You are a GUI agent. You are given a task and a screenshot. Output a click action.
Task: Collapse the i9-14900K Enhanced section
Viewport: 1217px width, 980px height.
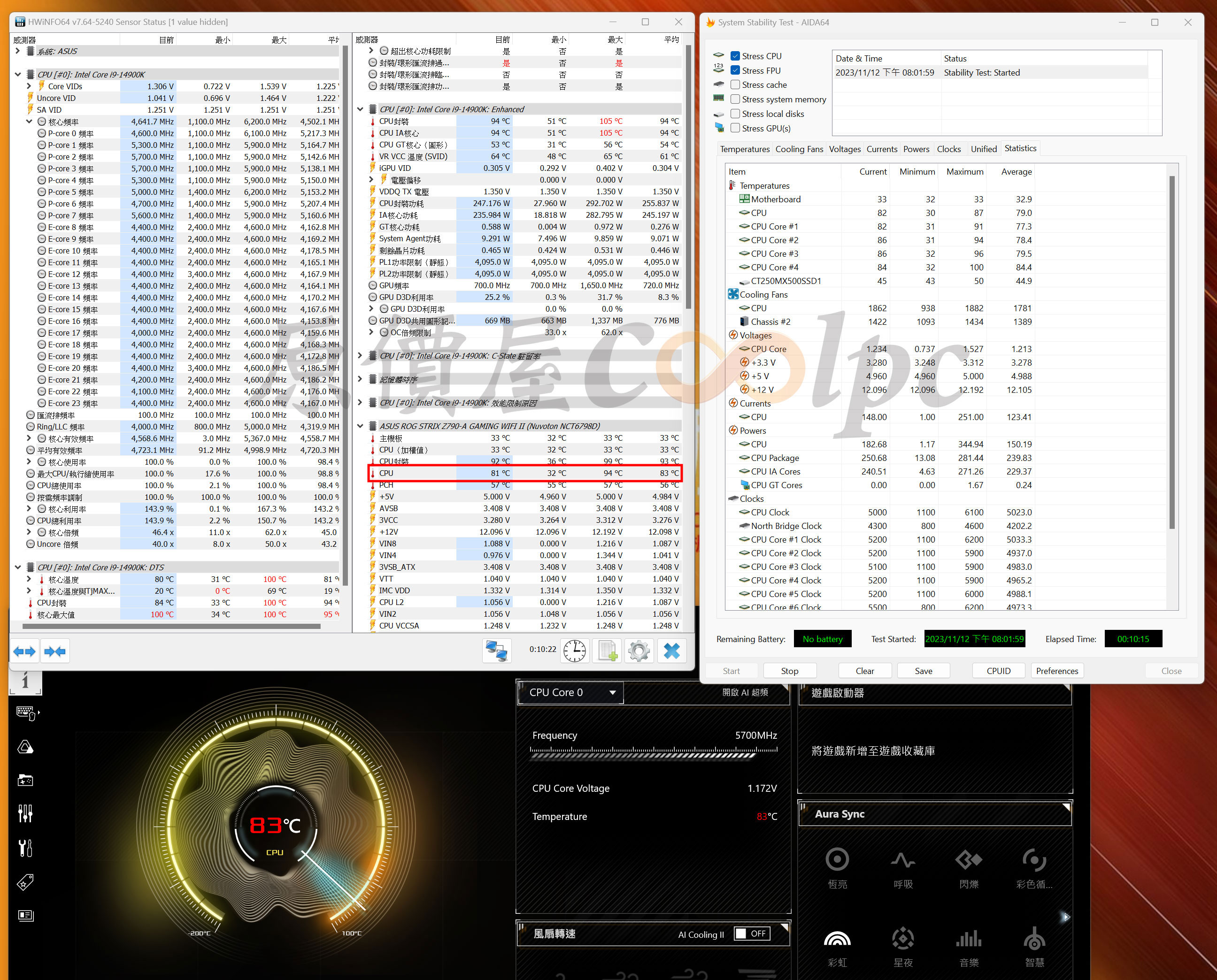click(x=360, y=109)
